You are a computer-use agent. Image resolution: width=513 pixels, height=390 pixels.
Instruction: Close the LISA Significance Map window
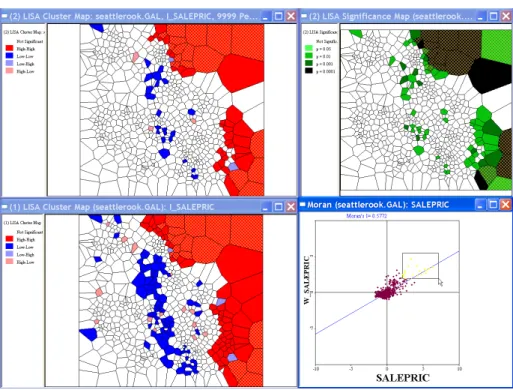coord(506,16)
